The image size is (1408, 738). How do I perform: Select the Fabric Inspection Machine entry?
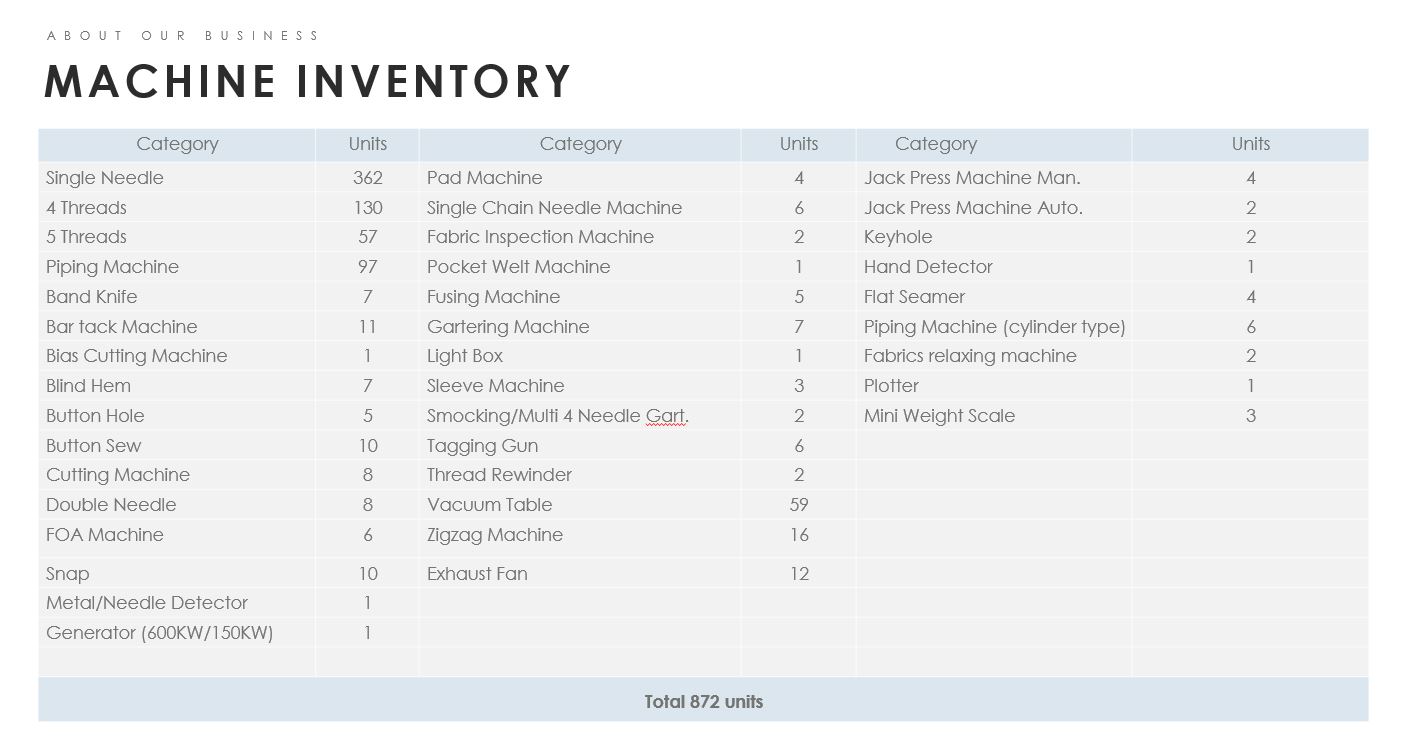pos(541,237)
